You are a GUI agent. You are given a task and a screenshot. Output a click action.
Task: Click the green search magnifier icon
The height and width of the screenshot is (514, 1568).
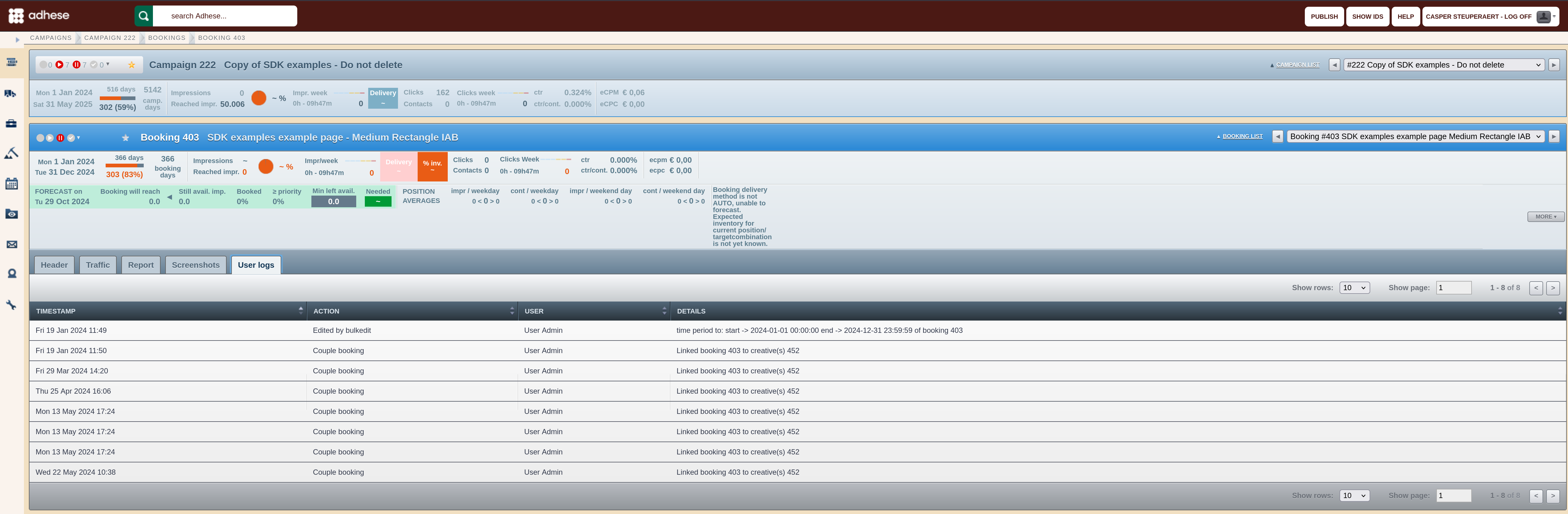tap(144, 16)
